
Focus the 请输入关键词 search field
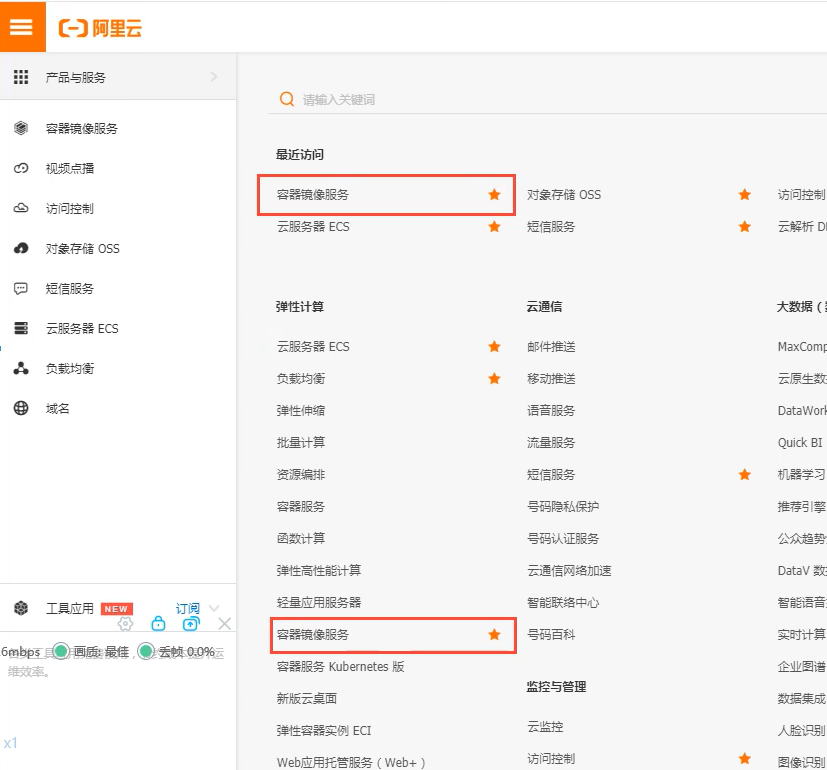click(547, 99)
